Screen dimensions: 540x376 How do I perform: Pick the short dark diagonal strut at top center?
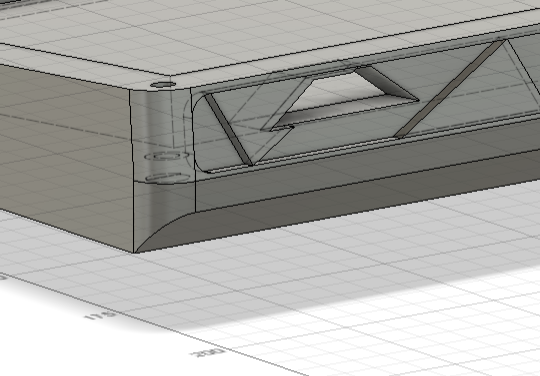[x=387, y=83]
